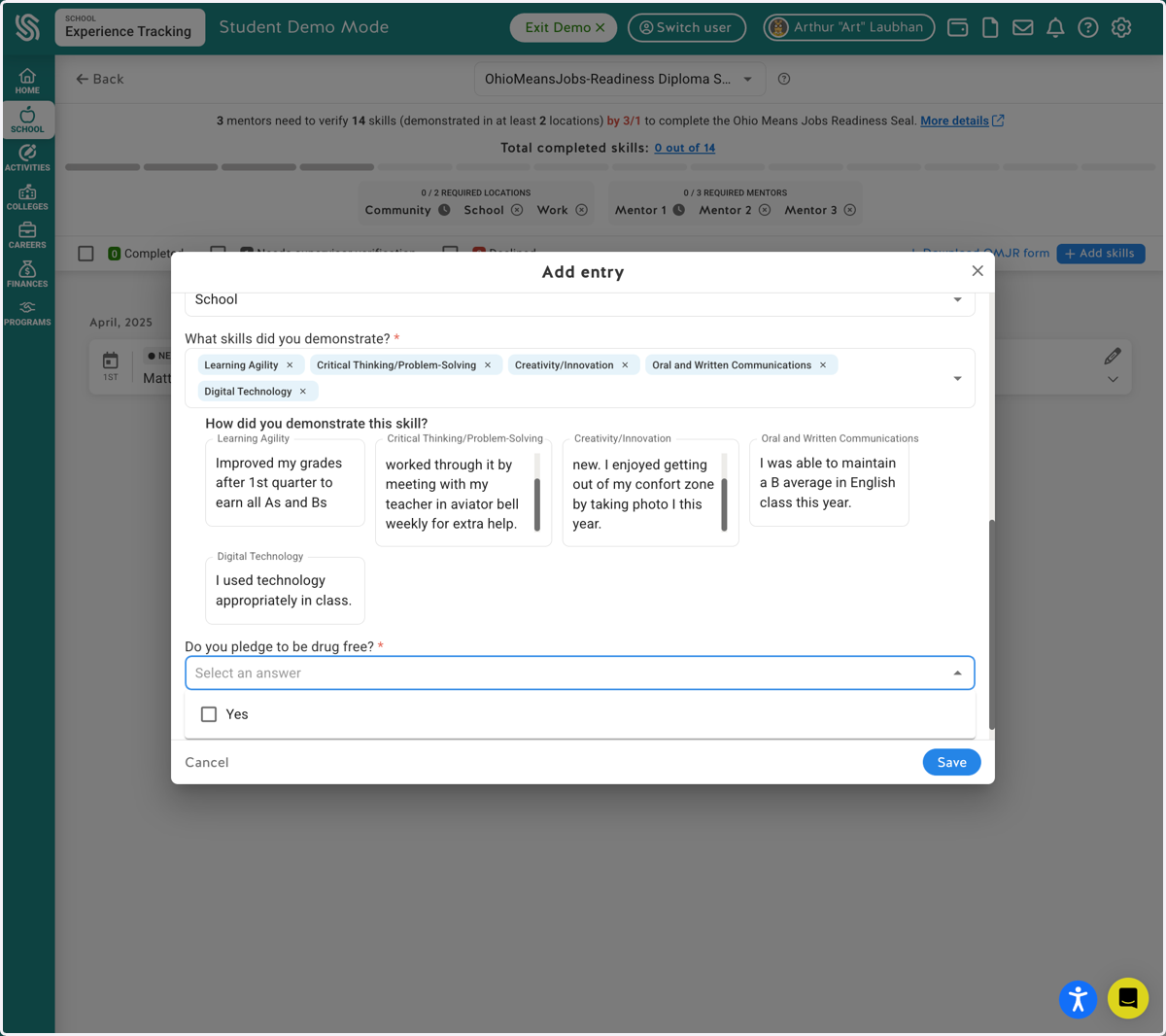
Task: Open notifications bell icon
Action: 1055,27
